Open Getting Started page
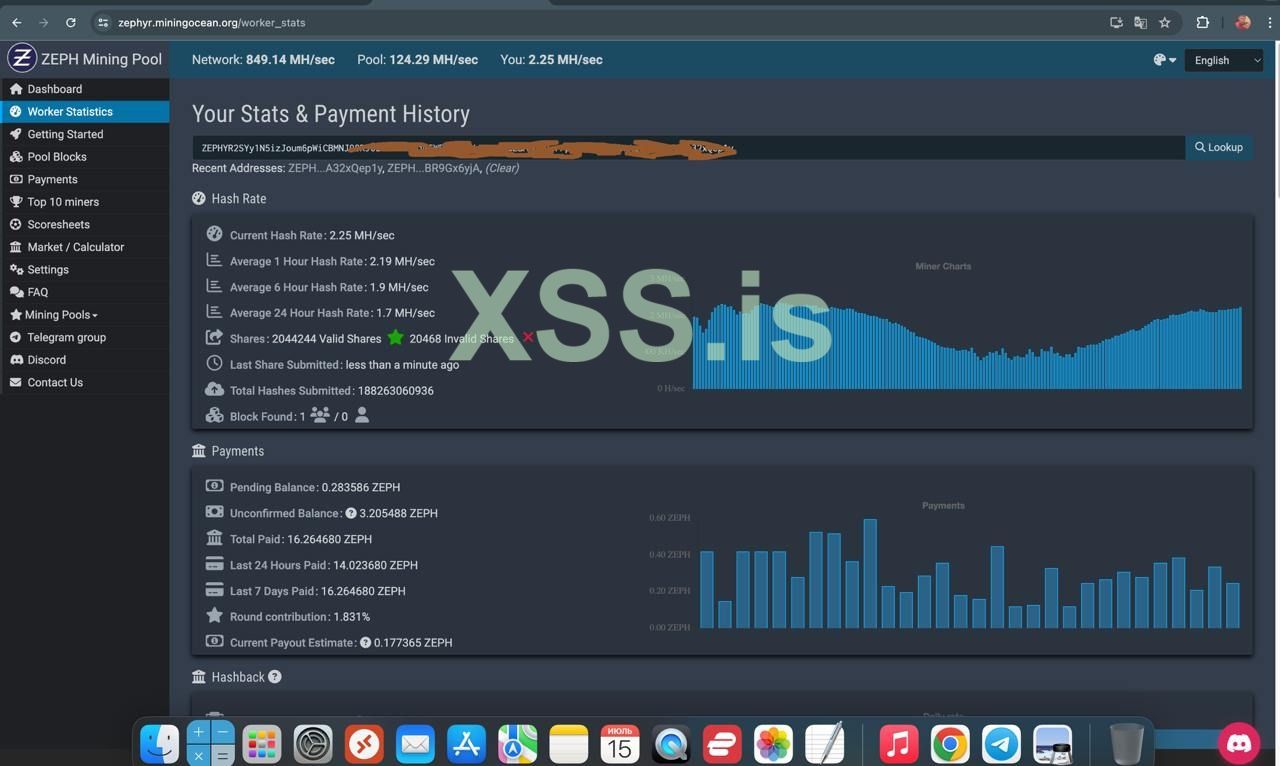Viewport: 1280px width, 766px height. tap(84, 134)
